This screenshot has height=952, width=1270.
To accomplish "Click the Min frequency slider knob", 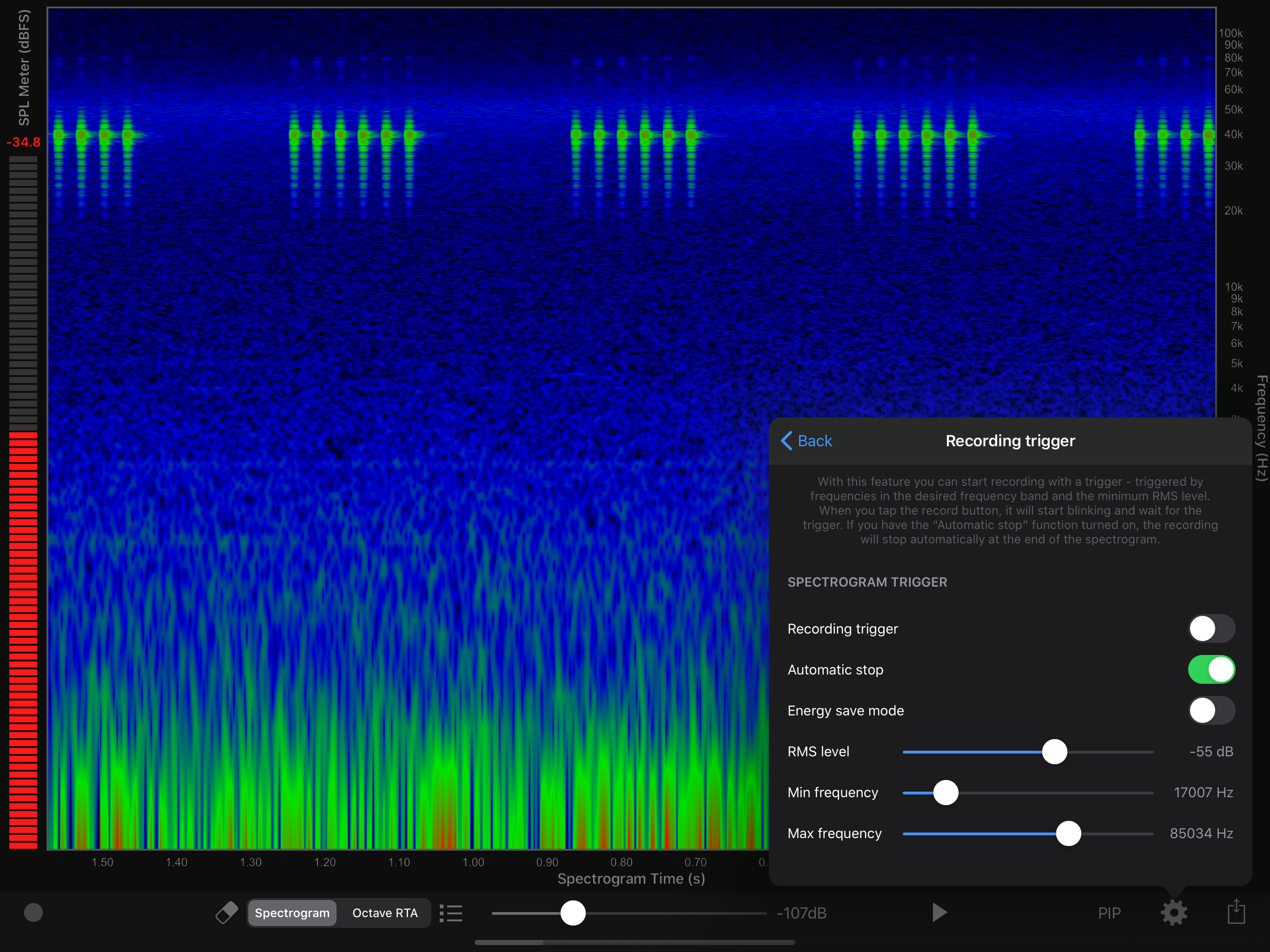I will click(x=946, y=793).
